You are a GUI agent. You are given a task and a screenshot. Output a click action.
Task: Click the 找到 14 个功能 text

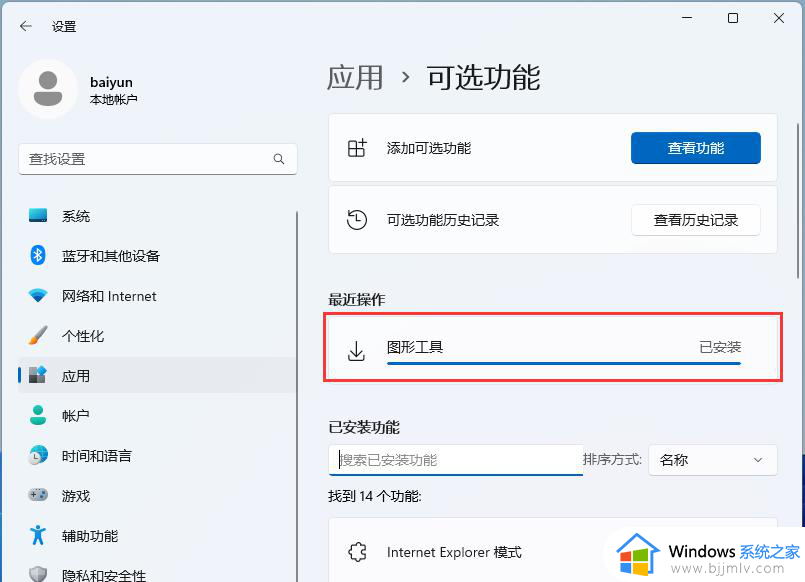point(375,496)
